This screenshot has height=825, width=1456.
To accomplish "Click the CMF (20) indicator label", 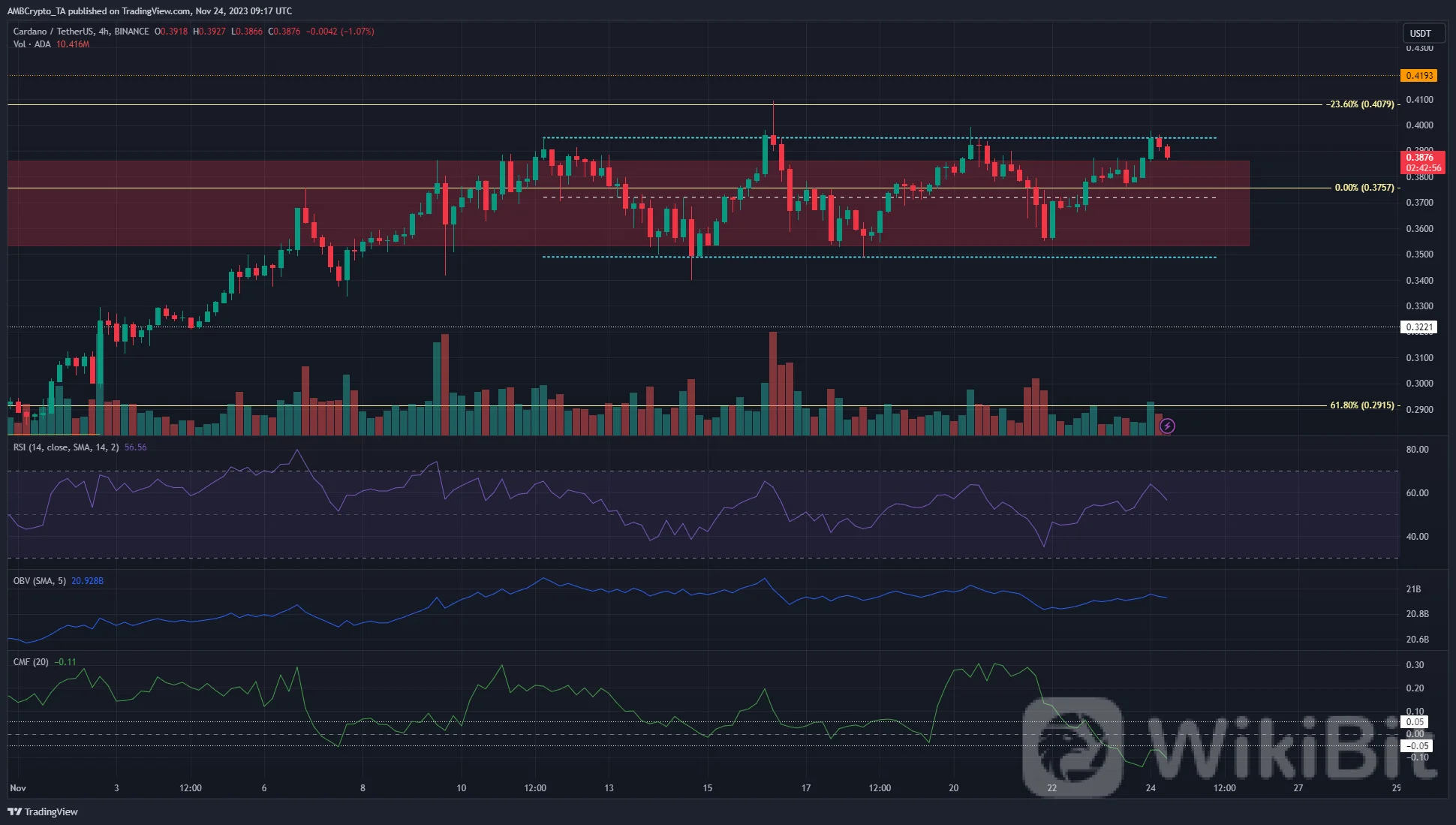I will (31, 662).
